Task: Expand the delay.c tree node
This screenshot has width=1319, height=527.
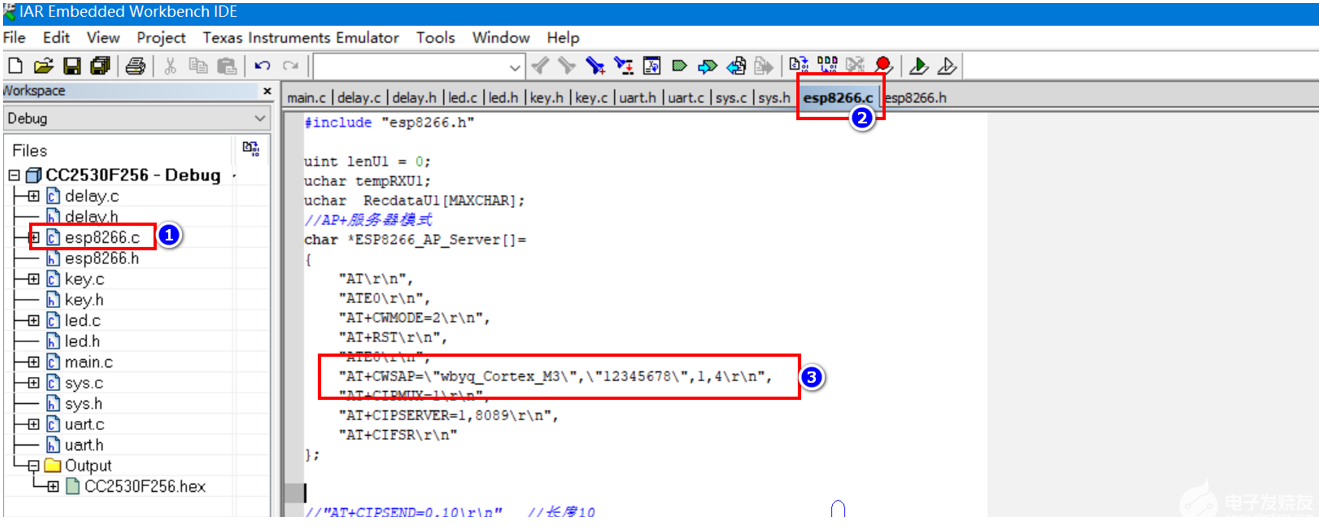Action: [33, 196]
